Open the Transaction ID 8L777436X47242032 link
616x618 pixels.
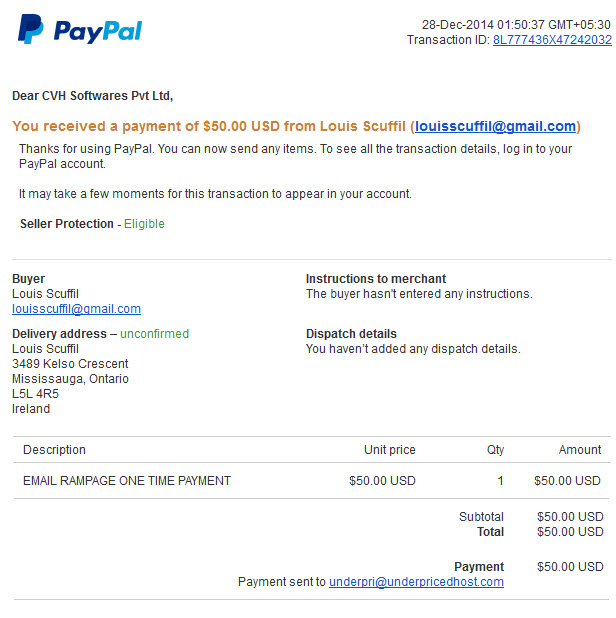click(x=552, y=40)
